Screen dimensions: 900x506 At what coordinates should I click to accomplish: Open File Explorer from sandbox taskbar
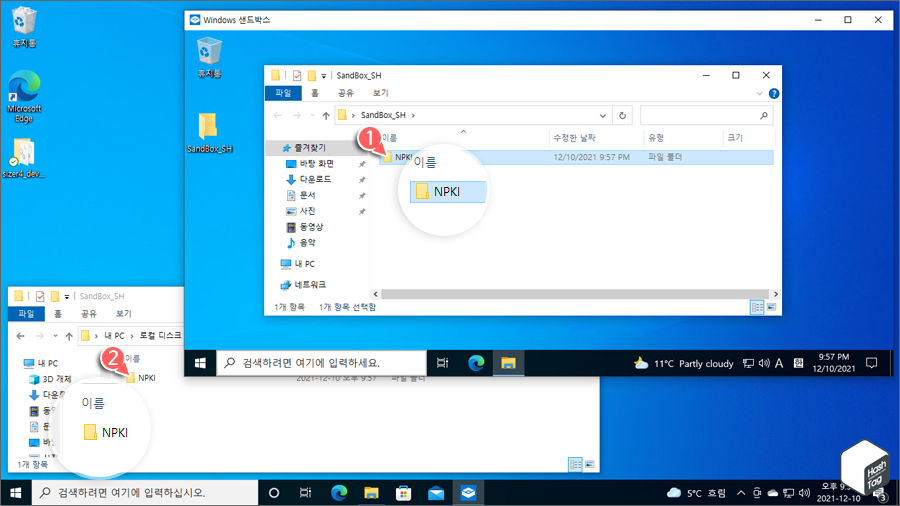(508, 363)
